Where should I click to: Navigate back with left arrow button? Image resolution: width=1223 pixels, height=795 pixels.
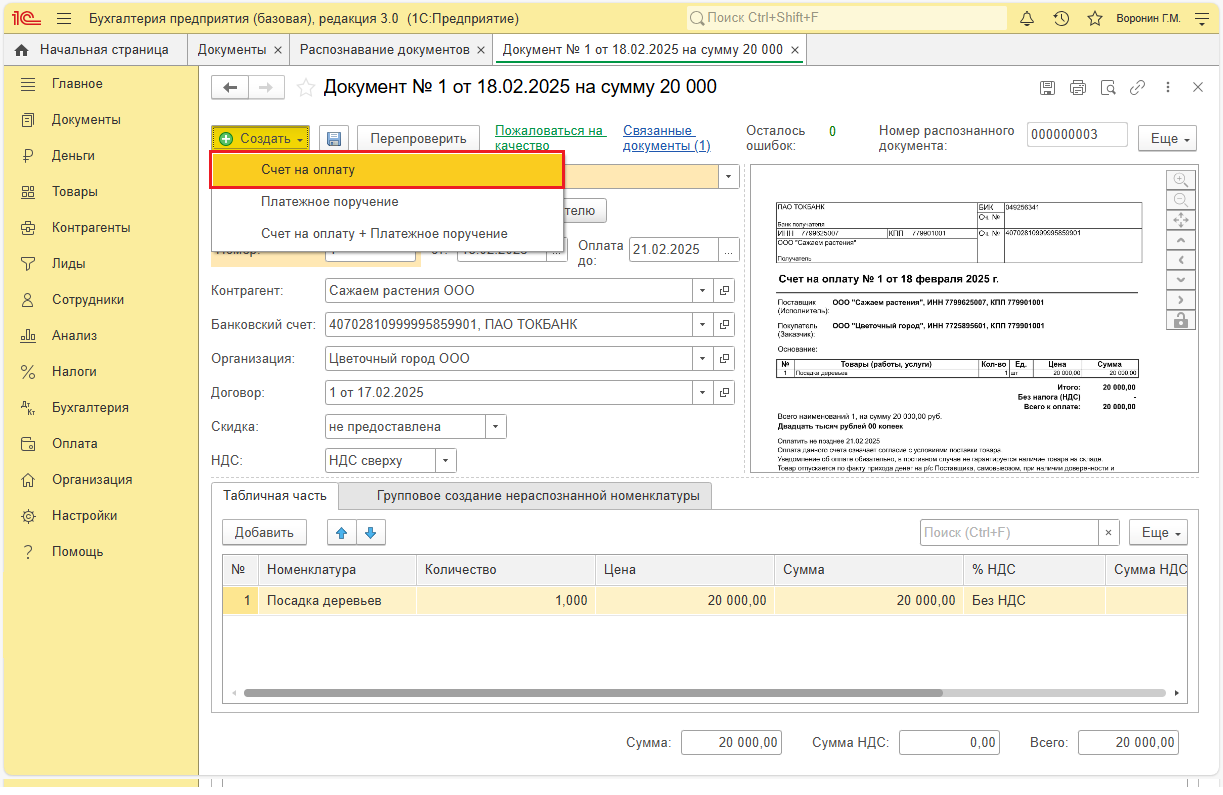click(230, 88)
